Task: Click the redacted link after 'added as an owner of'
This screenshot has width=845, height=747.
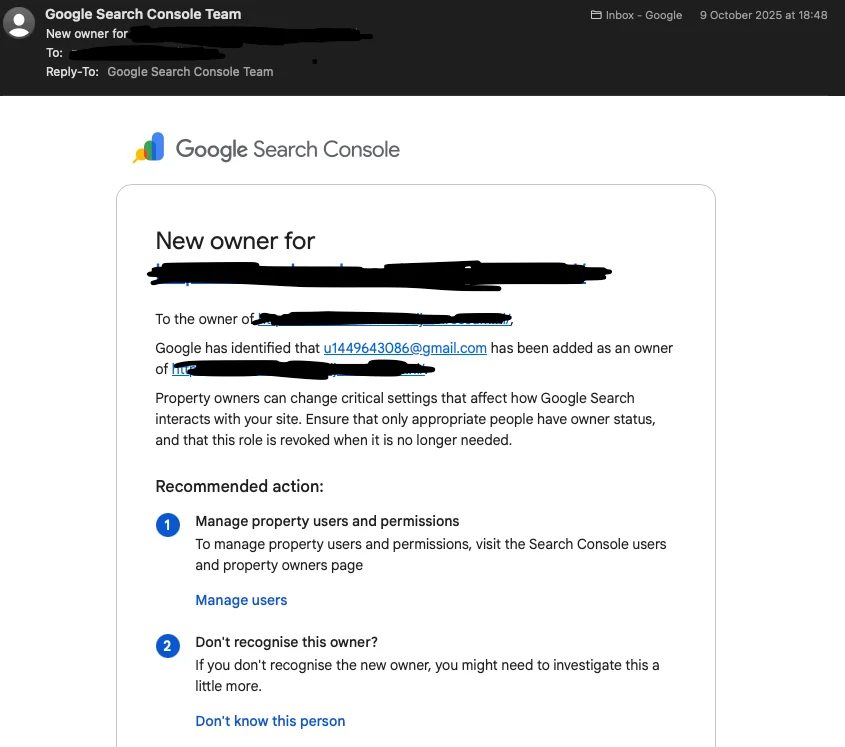Action: tap(303, 369)
